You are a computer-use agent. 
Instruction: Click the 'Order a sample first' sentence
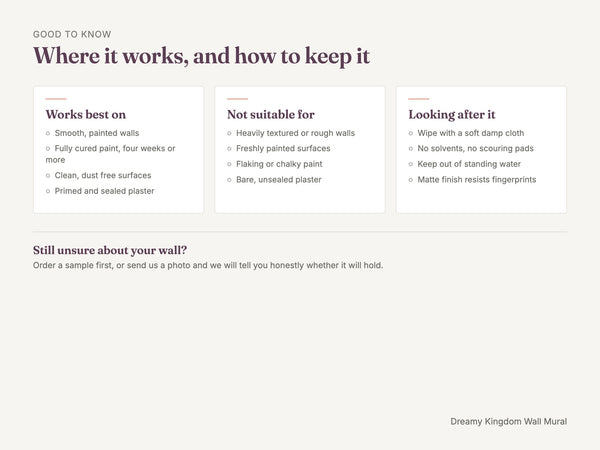click(208, 265)
